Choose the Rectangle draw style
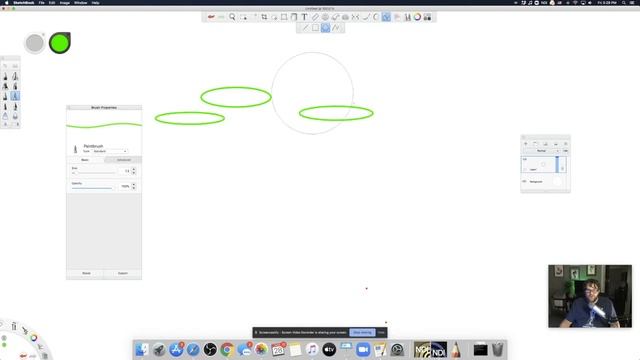The image size is (640, 360). (x=315, y=28)
